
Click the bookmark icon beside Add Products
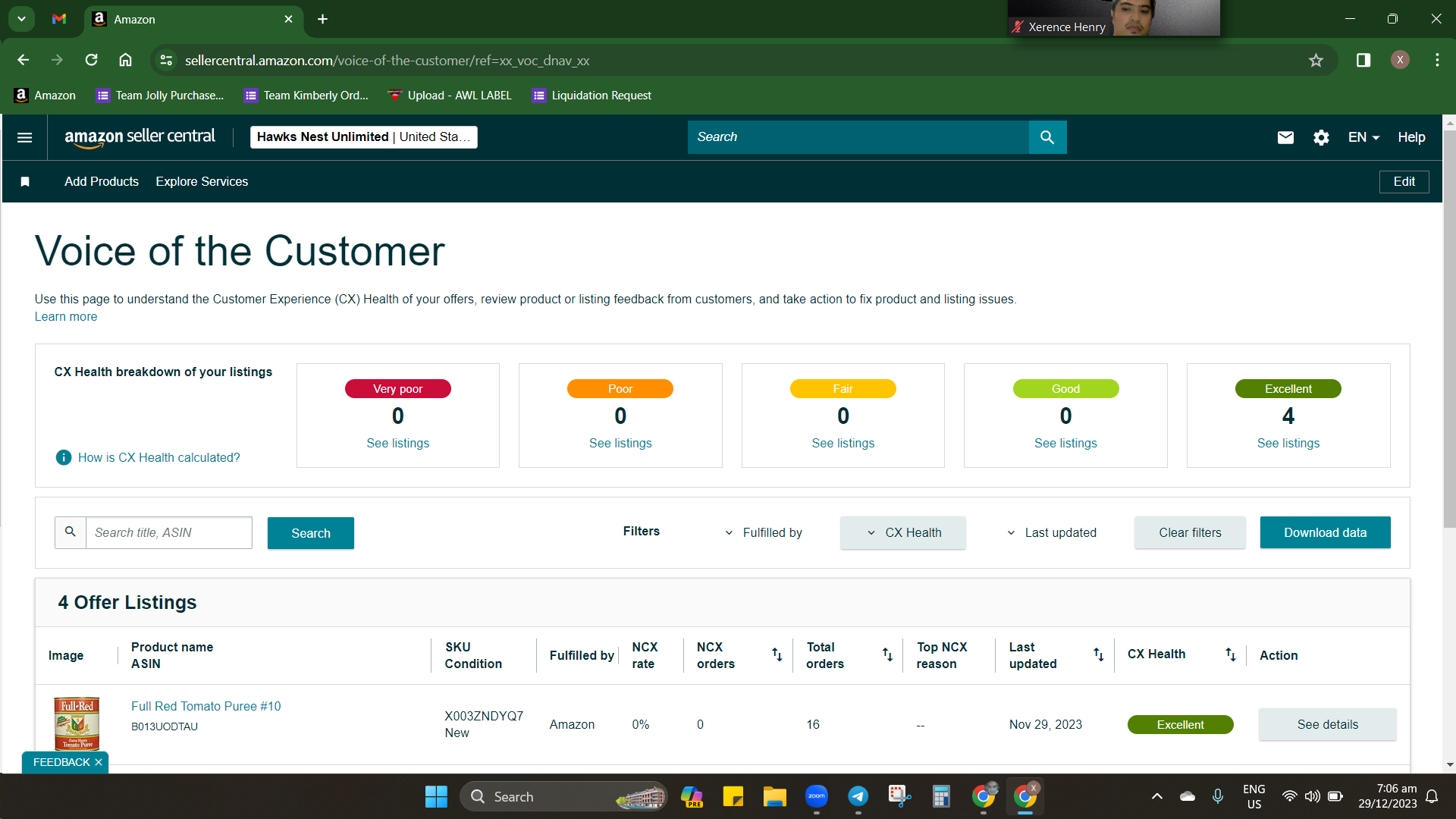click(25, 181)
